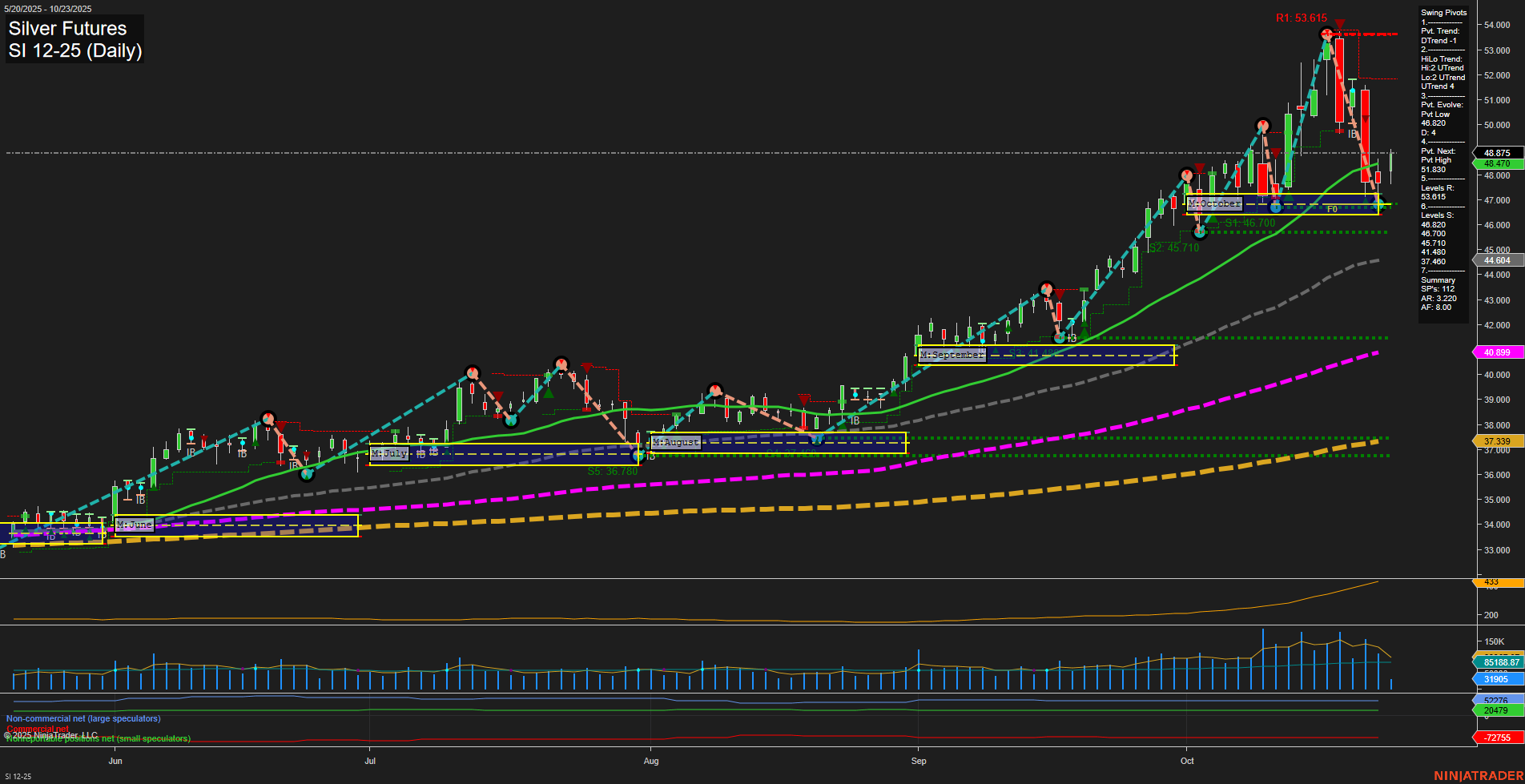Click the gray 44.604 price marker on the axis
Viewport: 1525px width, 784px height.
[1496, 260]
